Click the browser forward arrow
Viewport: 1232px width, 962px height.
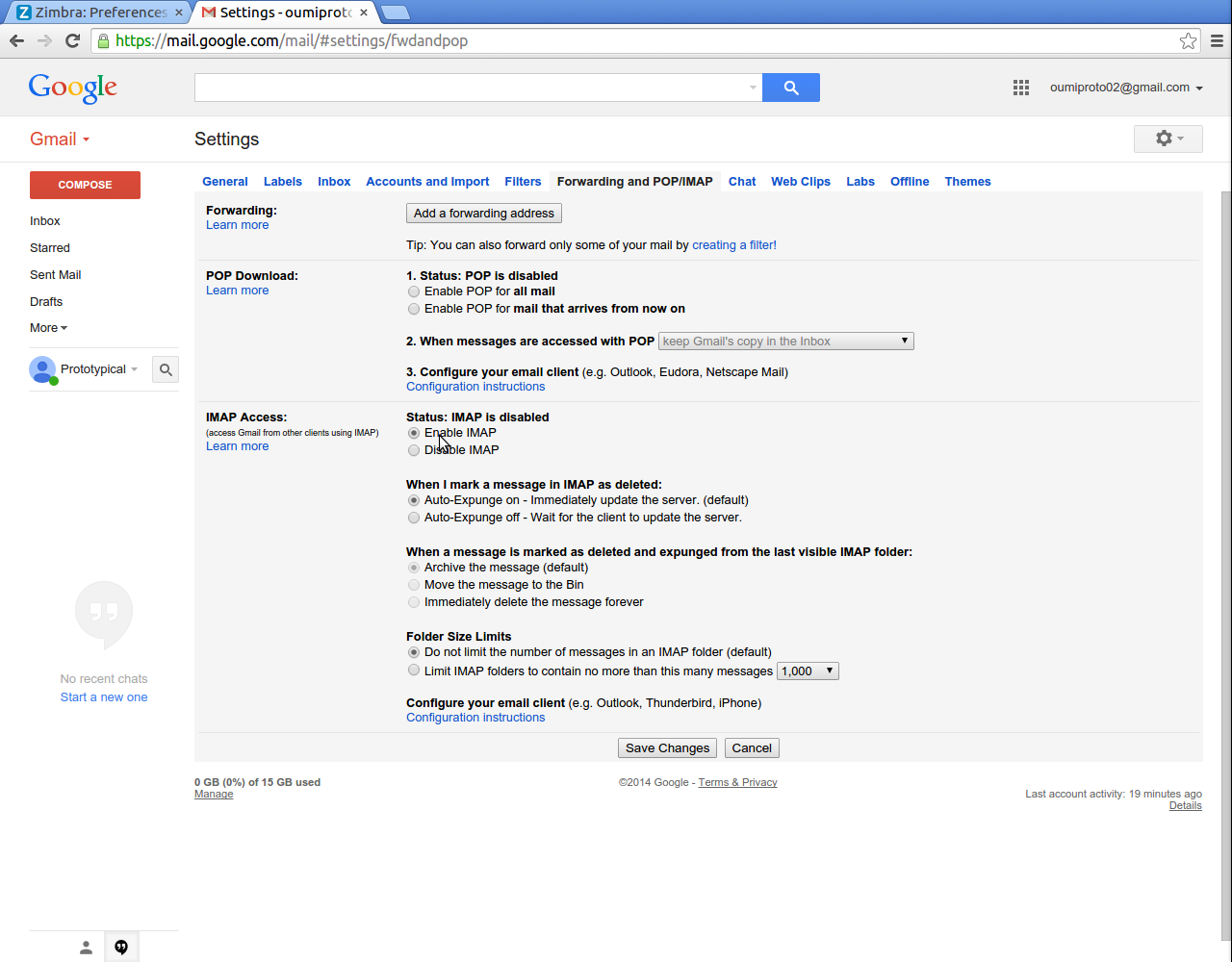[44, 40]
